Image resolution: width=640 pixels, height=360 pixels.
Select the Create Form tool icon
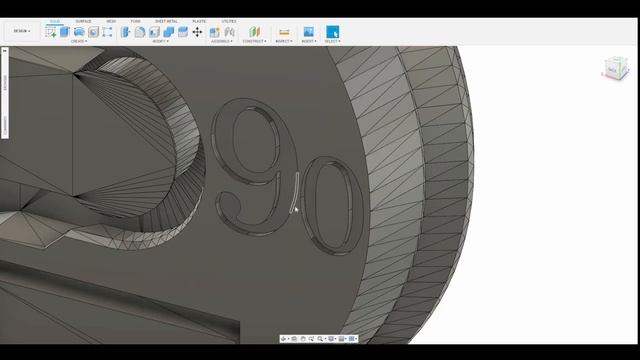point(107,32)
